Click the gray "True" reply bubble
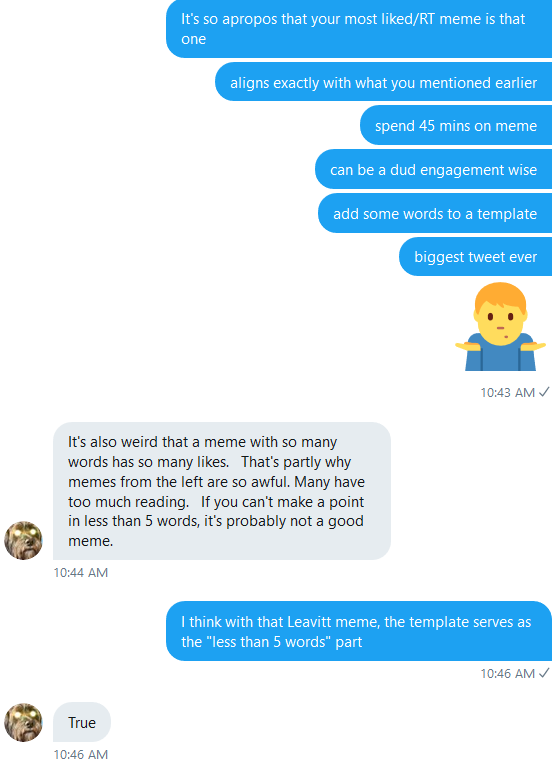558x762 pixels. pos(82,722)
